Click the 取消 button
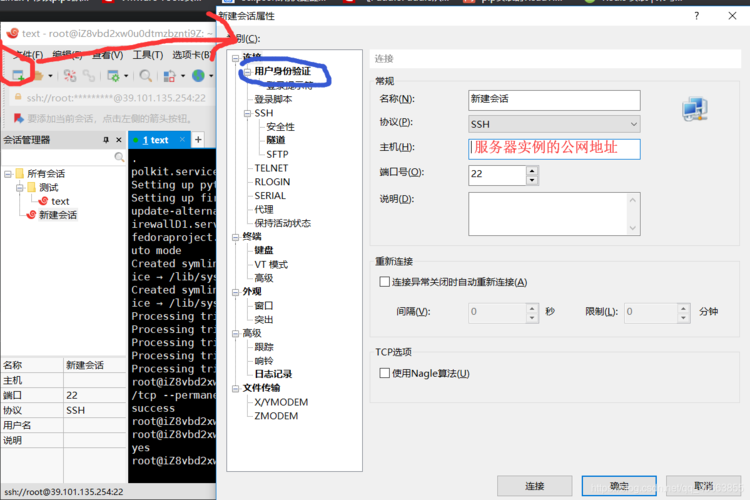750x500 pixels. click(704, 486)
